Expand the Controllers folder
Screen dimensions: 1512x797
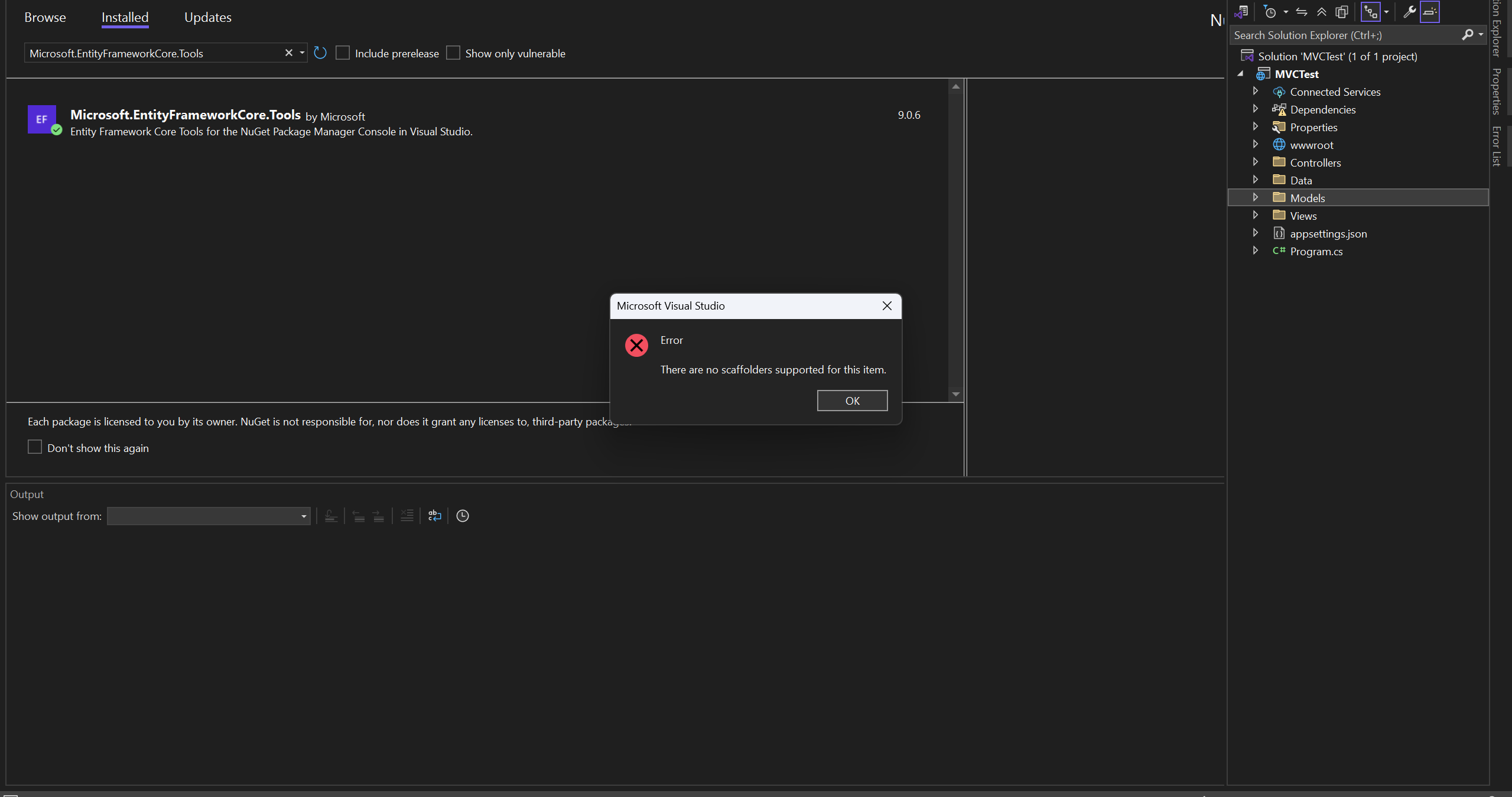pyautogui.click(x=1255, y=162)
